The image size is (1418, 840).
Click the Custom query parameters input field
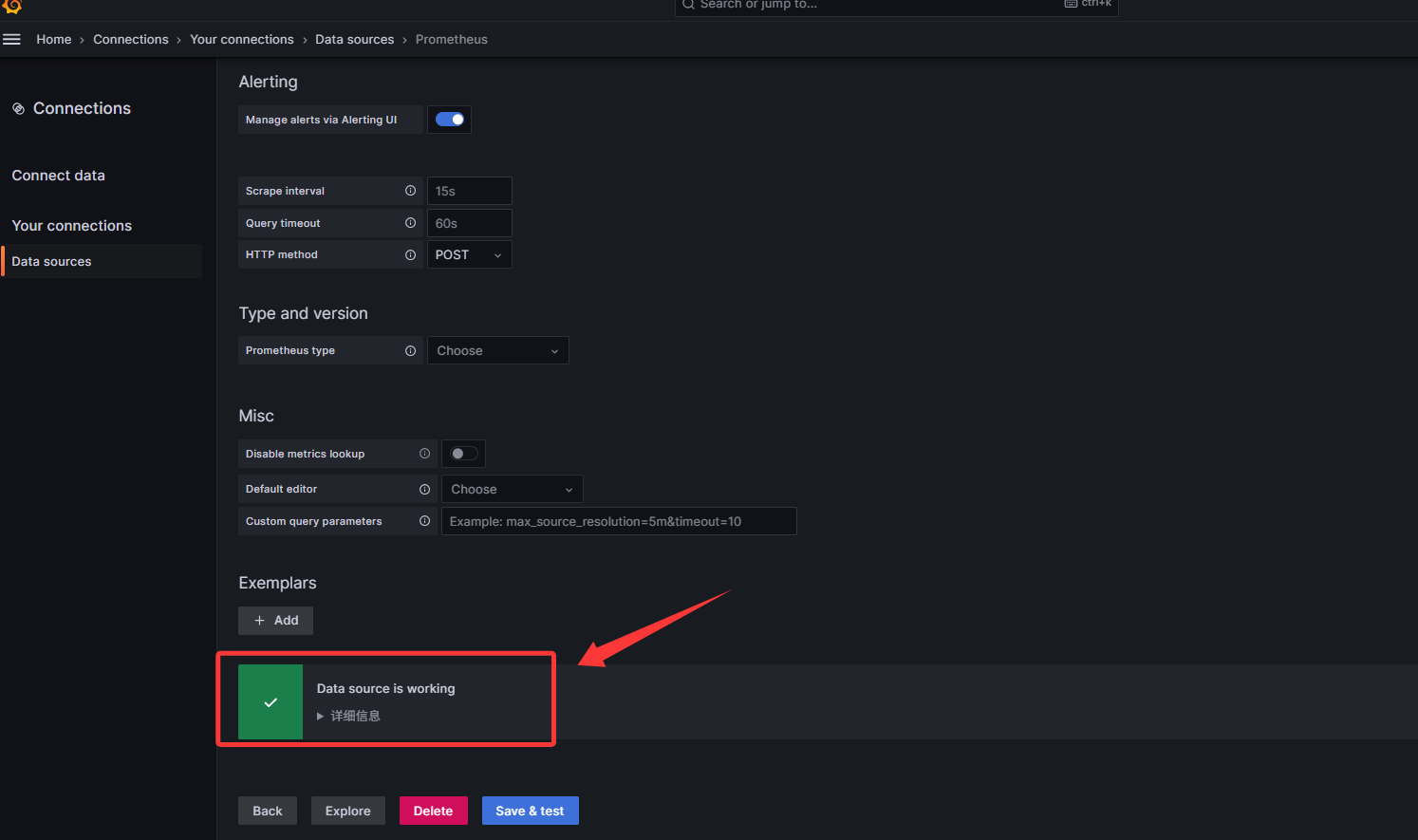tap(618, 521)
